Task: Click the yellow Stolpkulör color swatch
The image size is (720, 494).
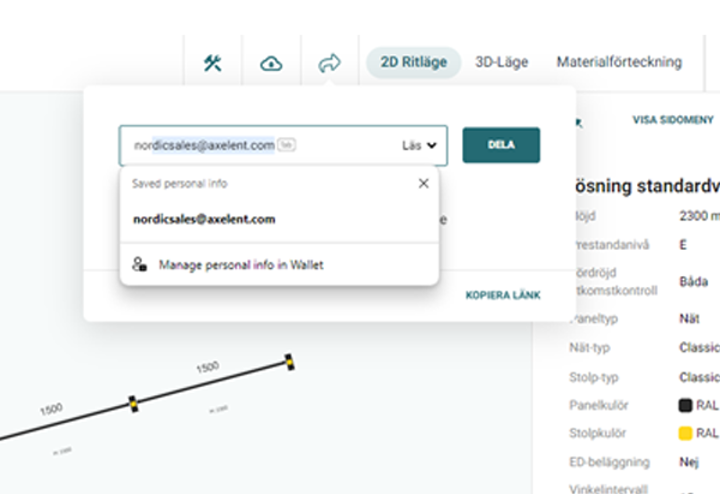Action: (685, 433)
